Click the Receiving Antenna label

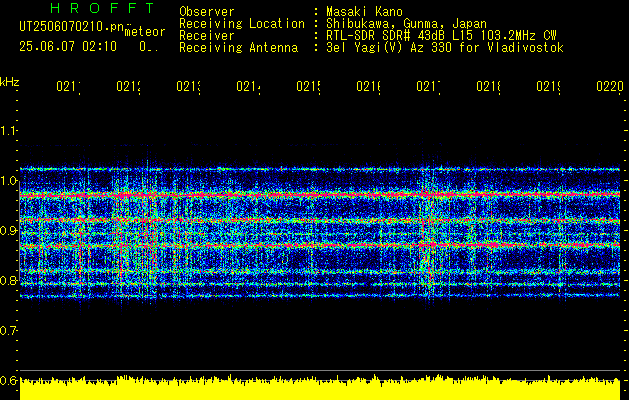tap(239, 48)
